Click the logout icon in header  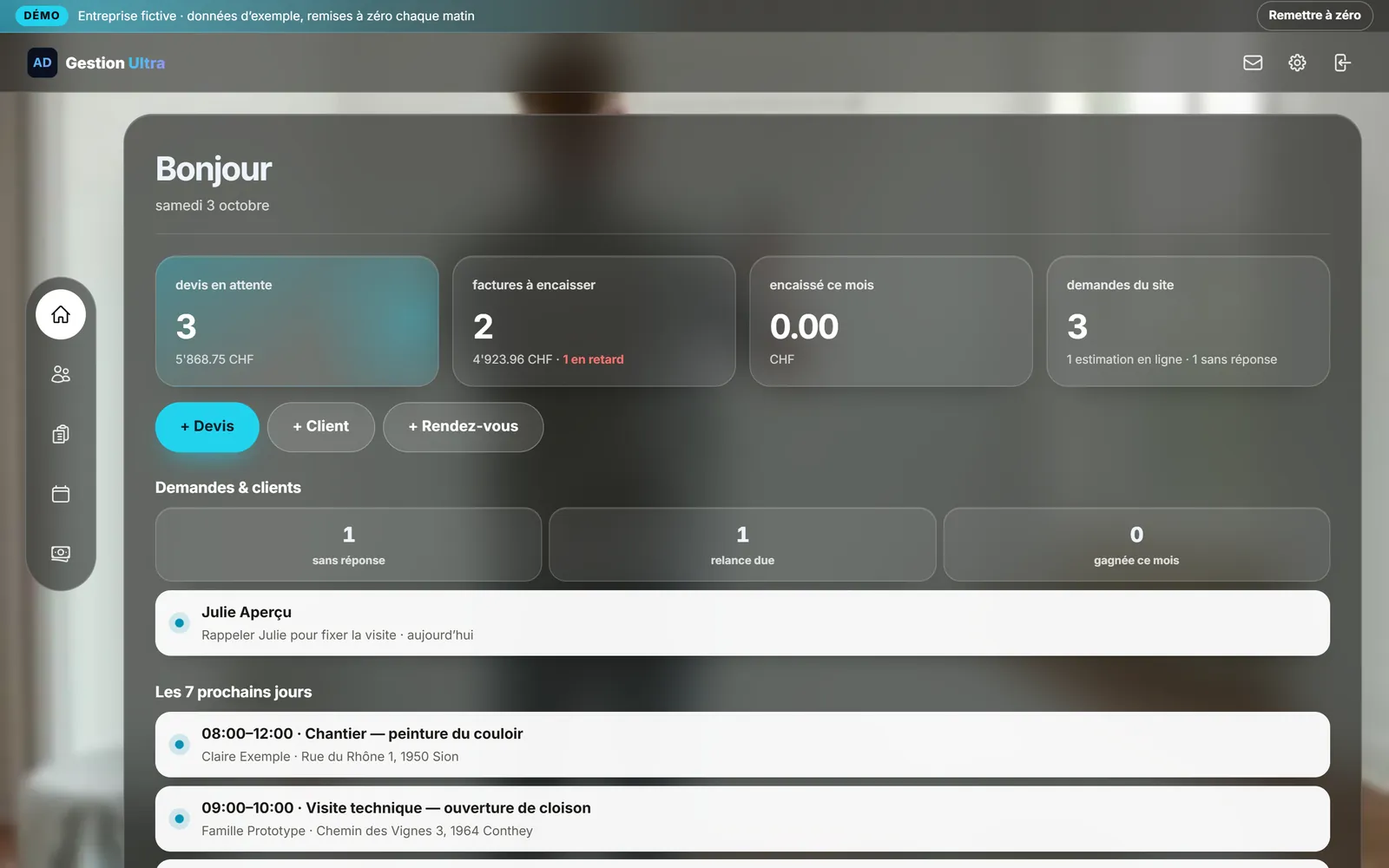[x=1342, y=62]
